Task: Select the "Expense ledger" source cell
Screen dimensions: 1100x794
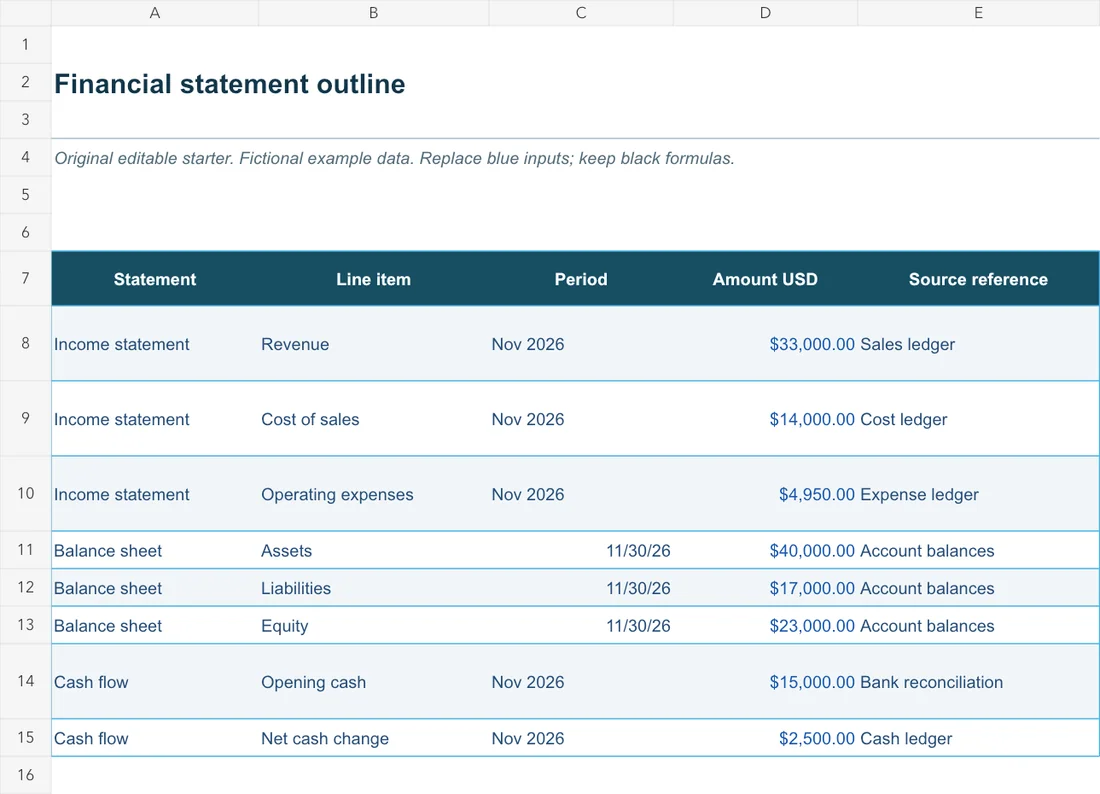Action: 979,494
